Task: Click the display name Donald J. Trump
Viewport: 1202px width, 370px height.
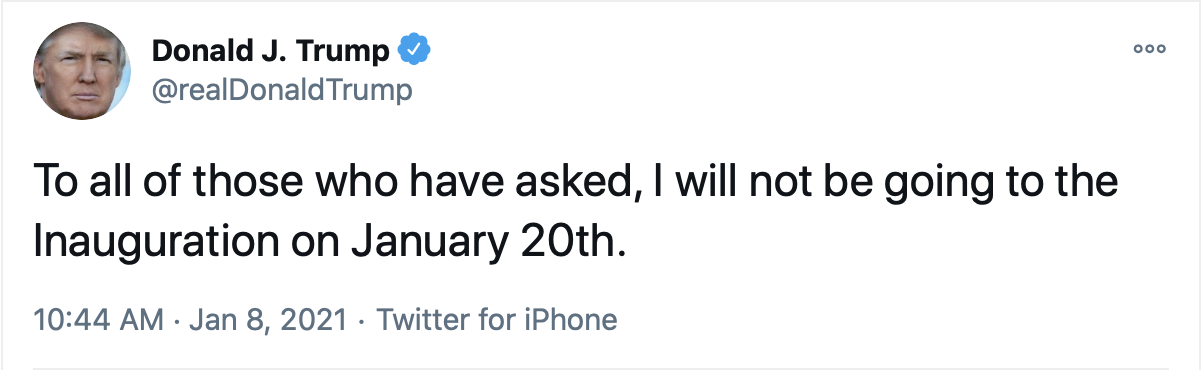Action: [271, 51]
